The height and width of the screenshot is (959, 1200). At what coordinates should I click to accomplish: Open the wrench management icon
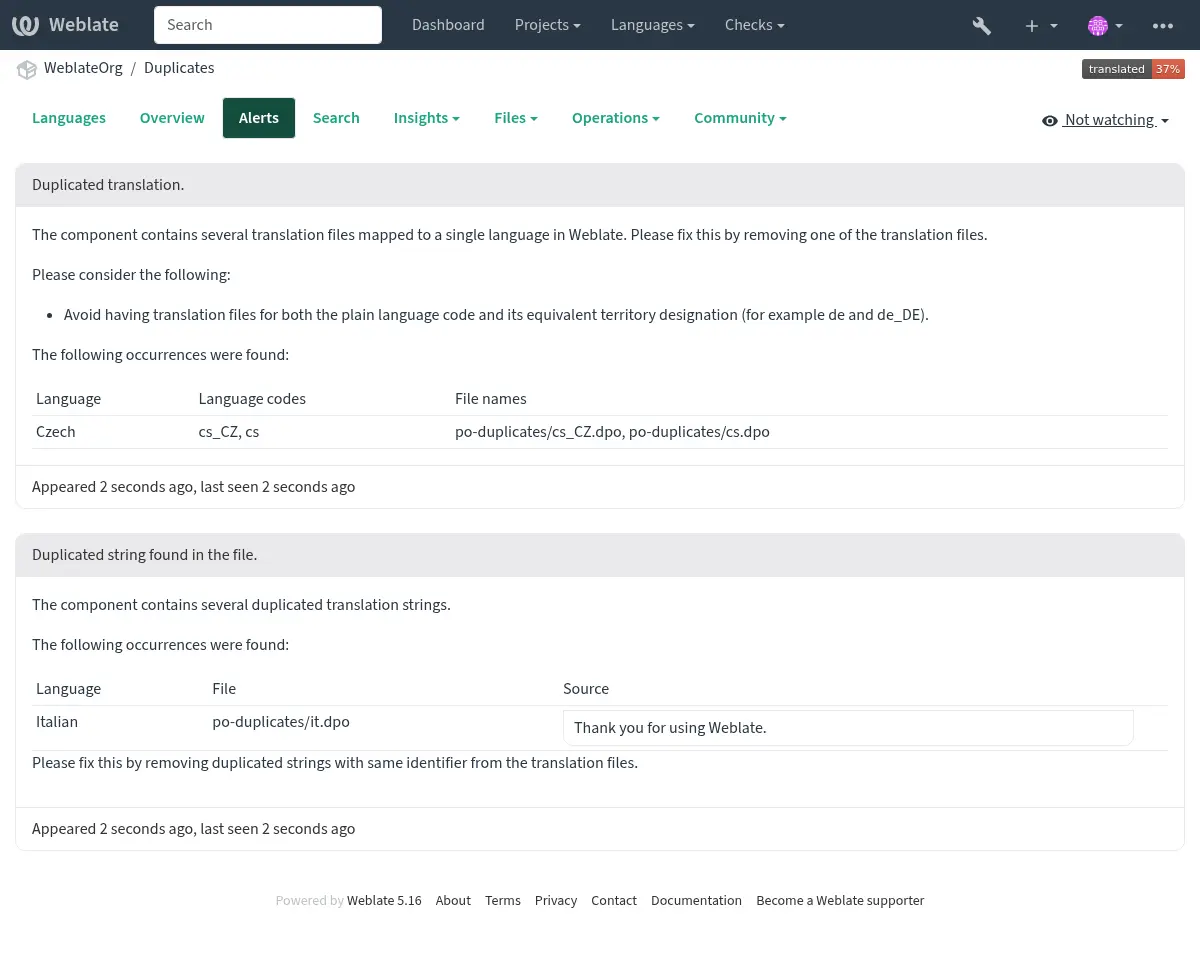point(981,26)
